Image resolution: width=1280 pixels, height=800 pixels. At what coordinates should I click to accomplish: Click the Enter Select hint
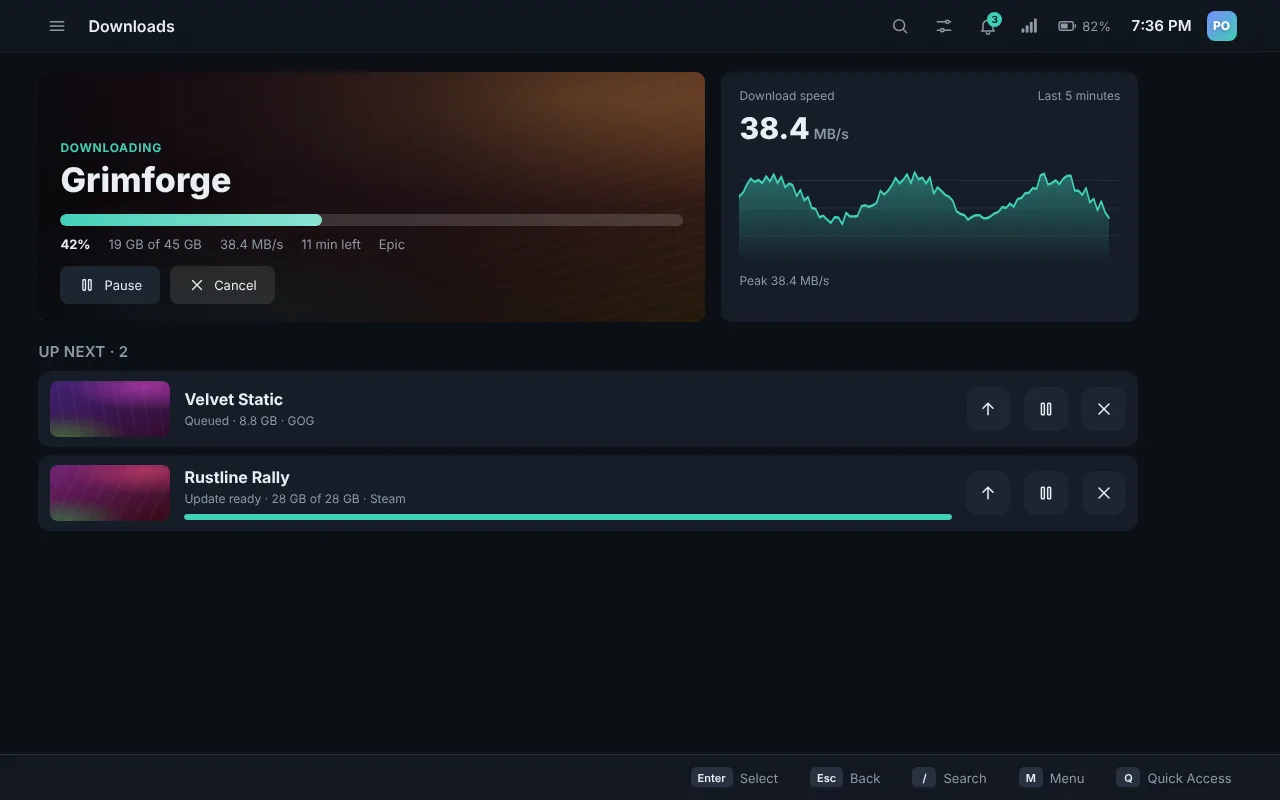point(735,778)
